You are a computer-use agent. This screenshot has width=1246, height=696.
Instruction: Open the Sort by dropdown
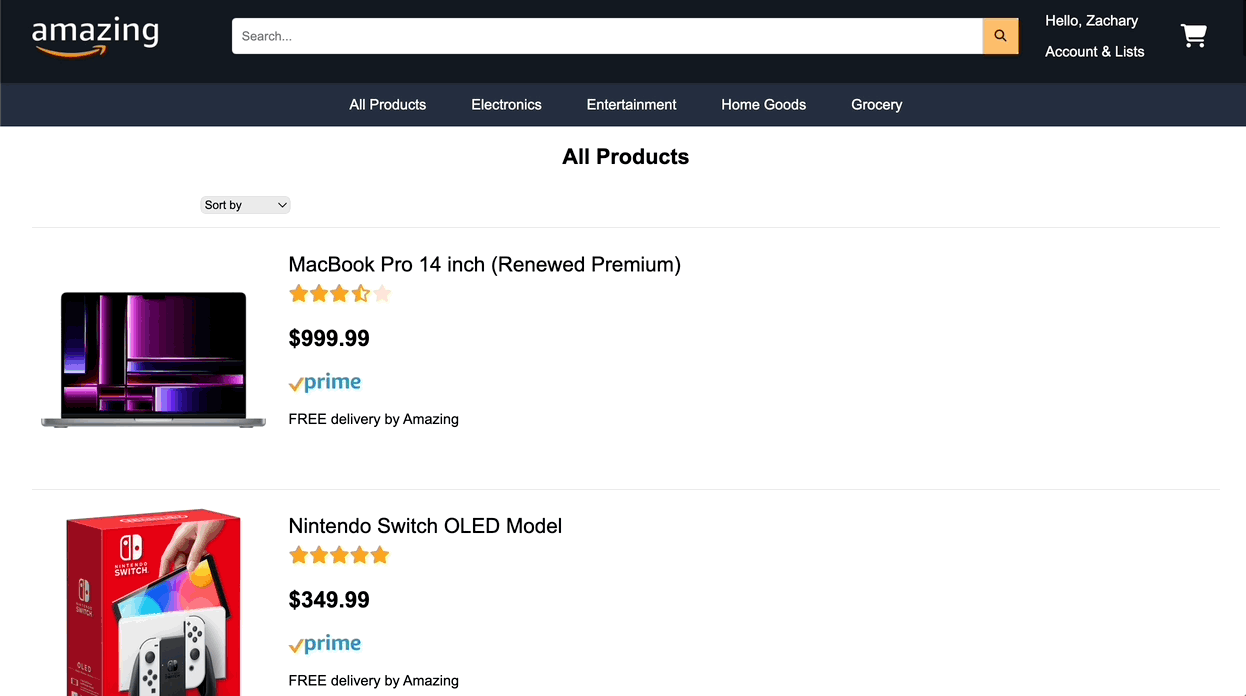(245, 205)
